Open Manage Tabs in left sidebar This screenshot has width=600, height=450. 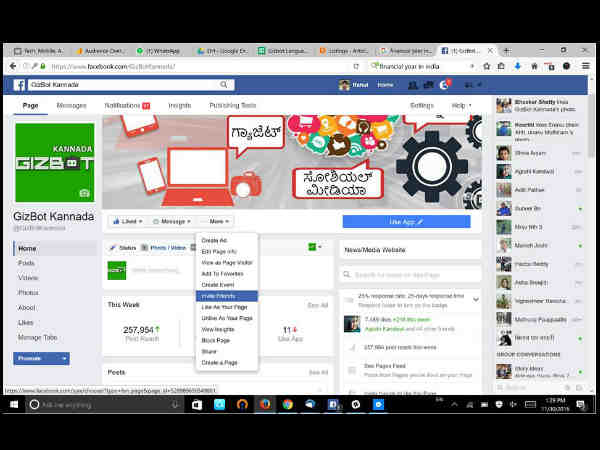38,338
